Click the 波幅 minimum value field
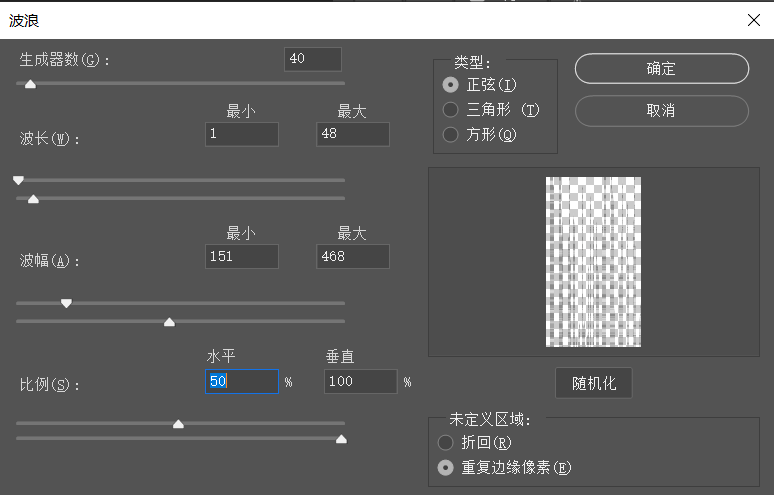The width and height of the screenshot is (774, 495). point(241,257)
